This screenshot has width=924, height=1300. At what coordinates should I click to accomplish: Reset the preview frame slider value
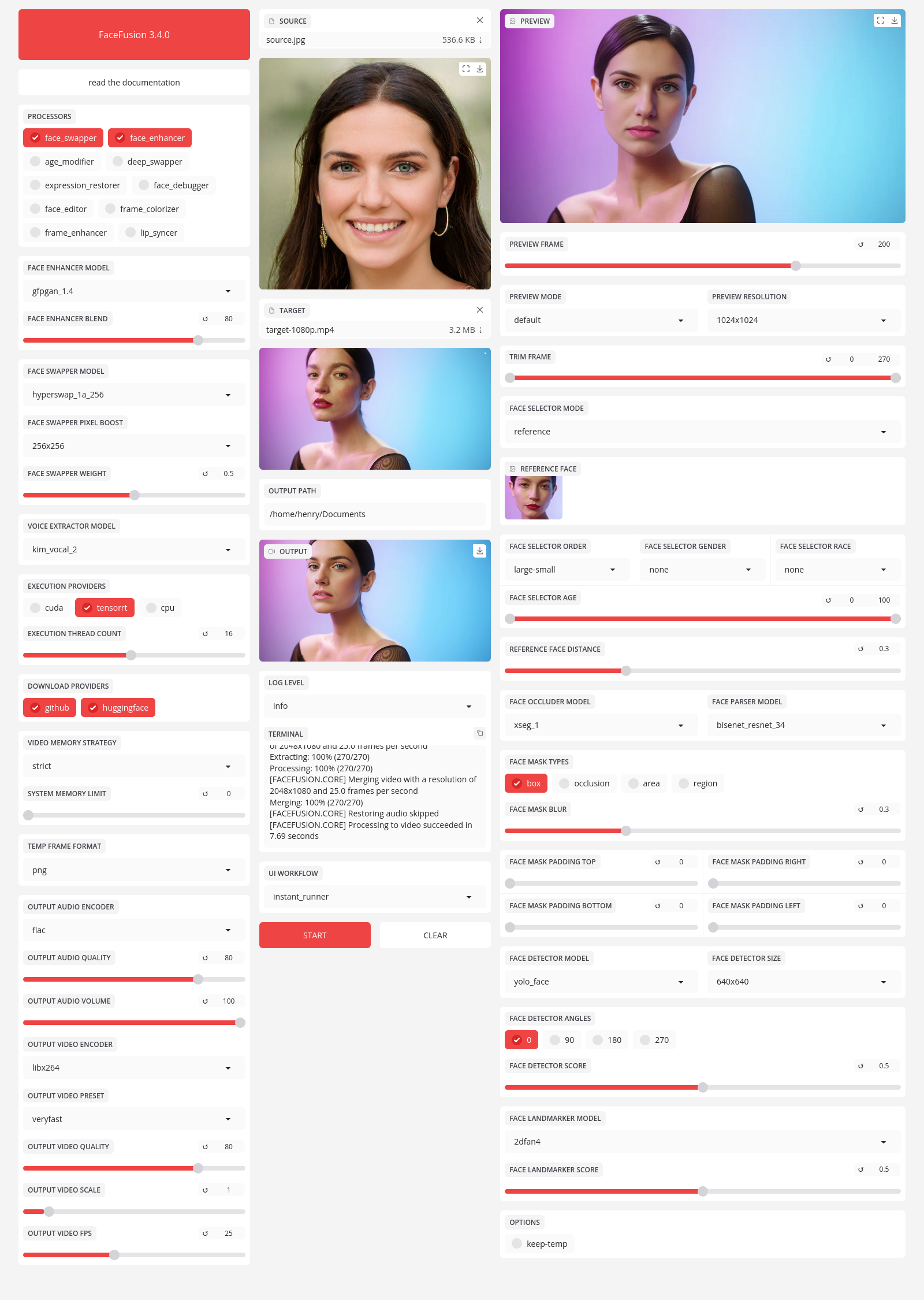(x=860, y=244)
